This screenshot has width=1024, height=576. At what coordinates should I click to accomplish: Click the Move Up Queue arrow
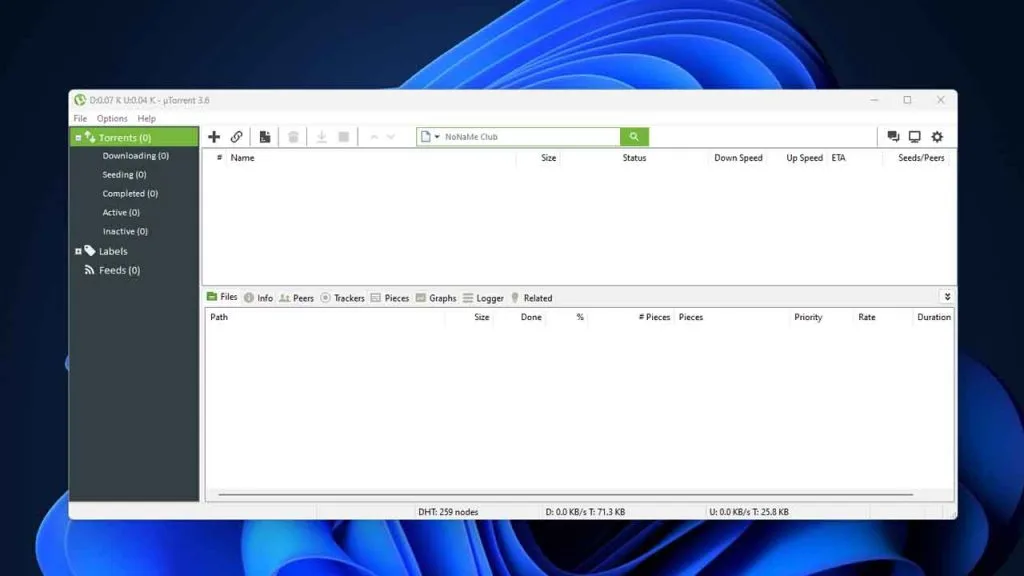point(374,136)
